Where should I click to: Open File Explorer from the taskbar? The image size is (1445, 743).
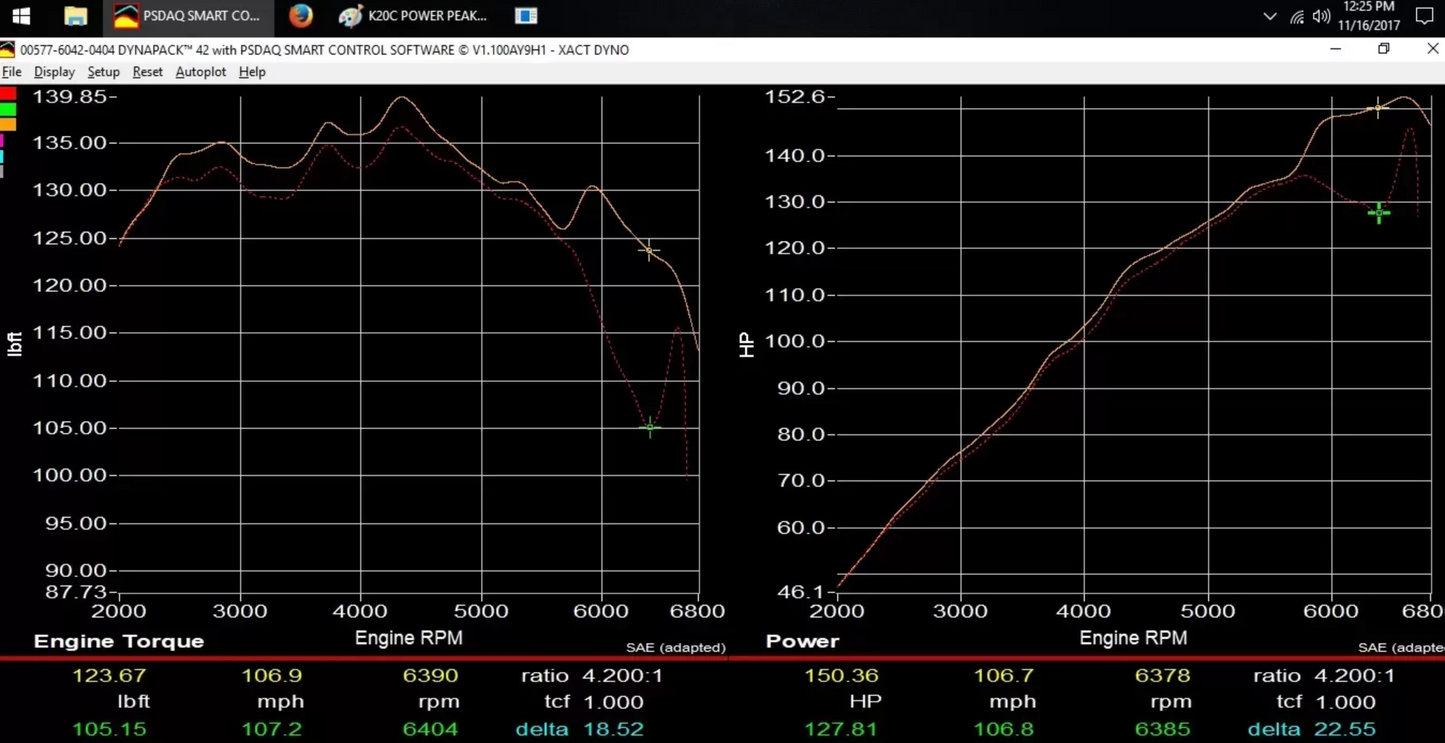point(75,16)
